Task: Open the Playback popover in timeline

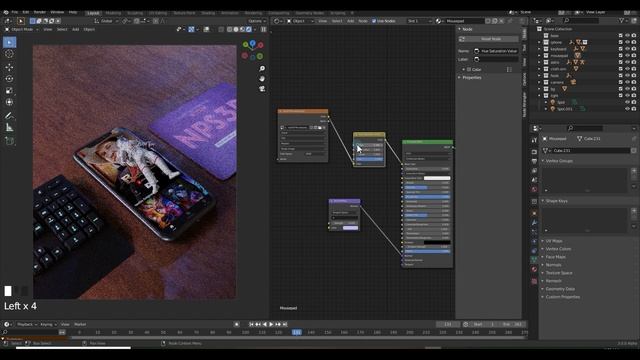Action: pos(27,324)
